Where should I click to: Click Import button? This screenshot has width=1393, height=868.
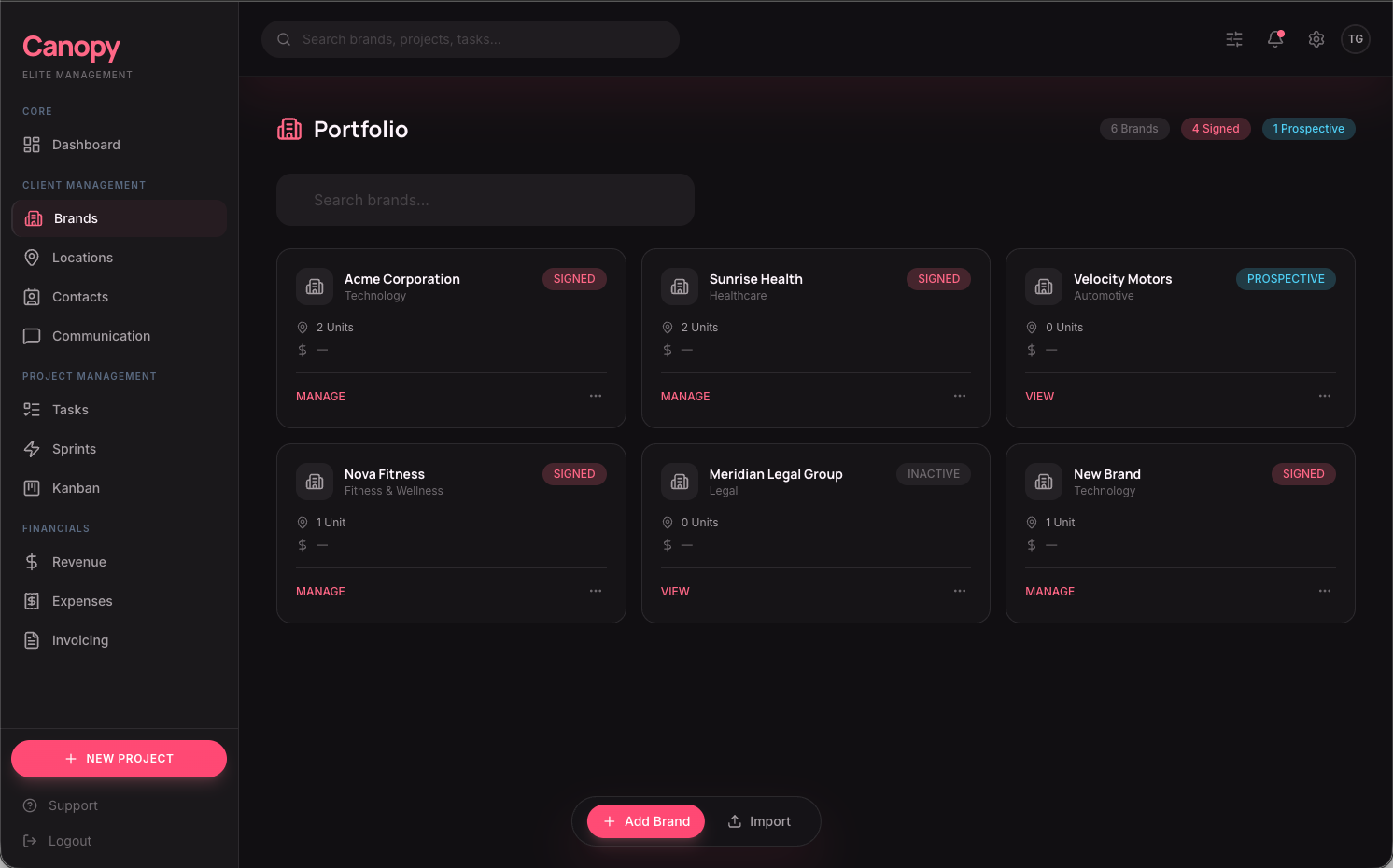coord(759,821)
